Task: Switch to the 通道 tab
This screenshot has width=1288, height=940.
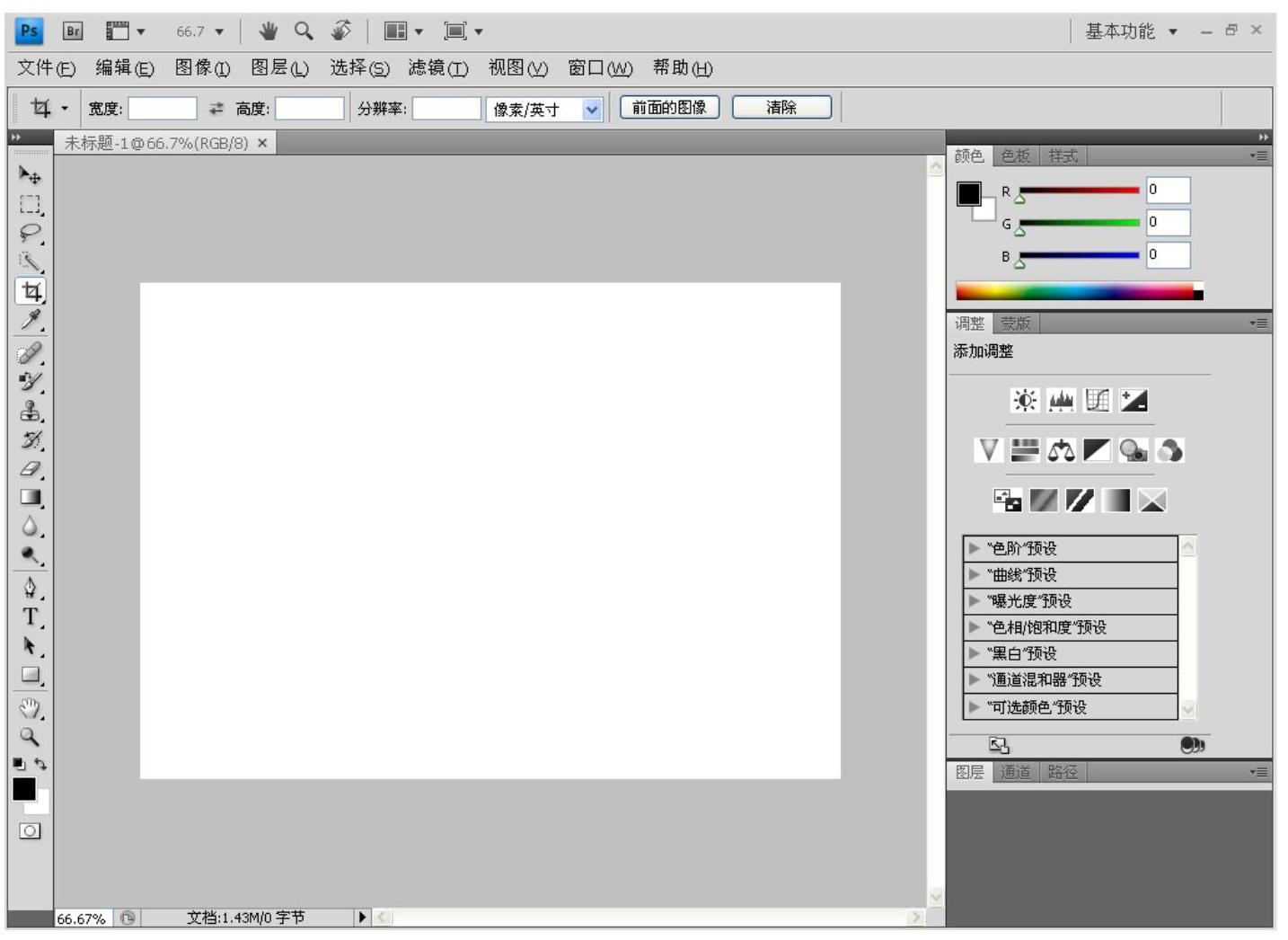Action: point(1015,772)
